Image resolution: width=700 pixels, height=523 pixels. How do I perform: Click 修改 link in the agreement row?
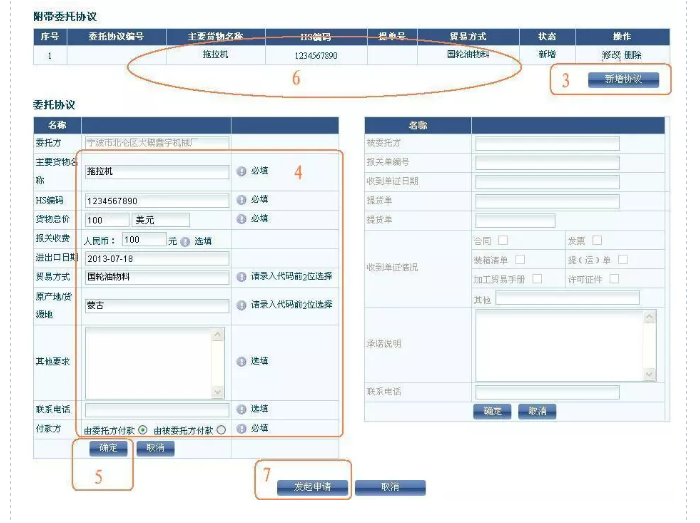(x=610, y=54)
